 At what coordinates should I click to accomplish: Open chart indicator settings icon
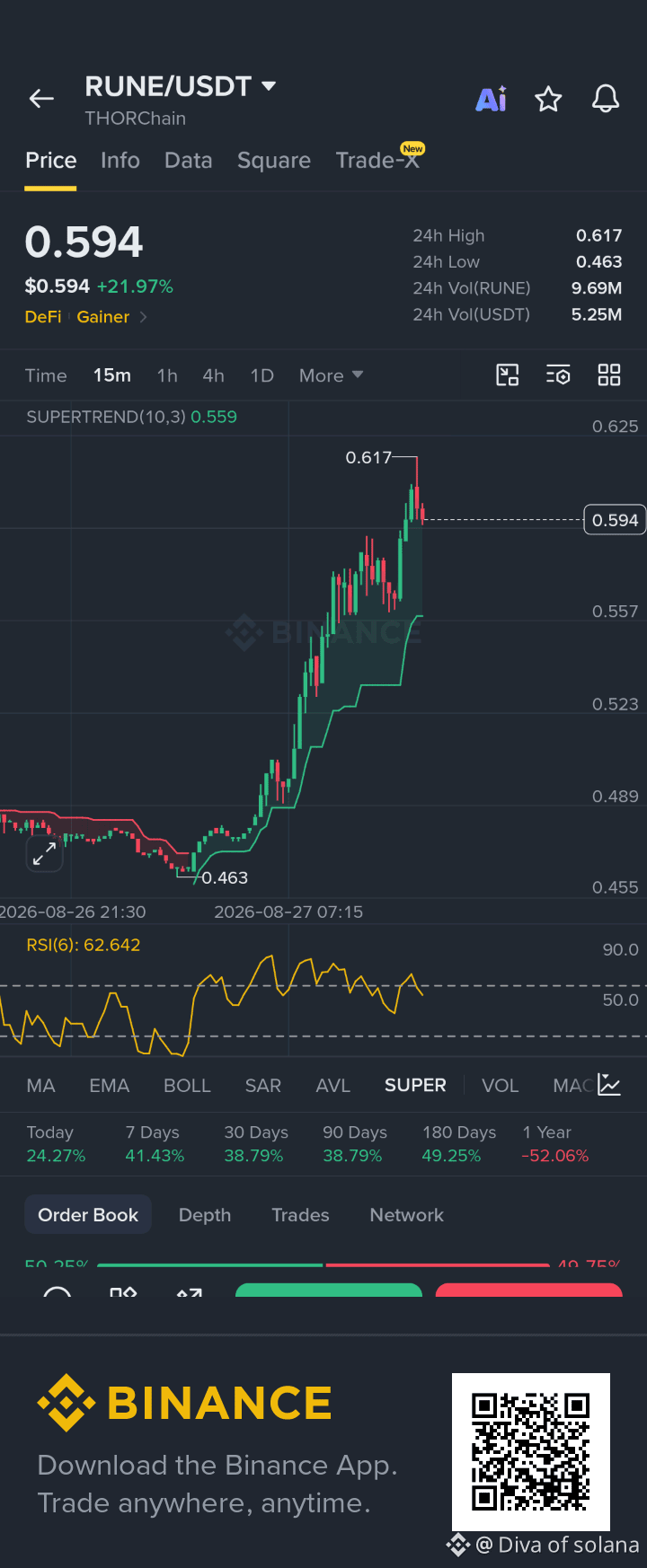point(558,375)
